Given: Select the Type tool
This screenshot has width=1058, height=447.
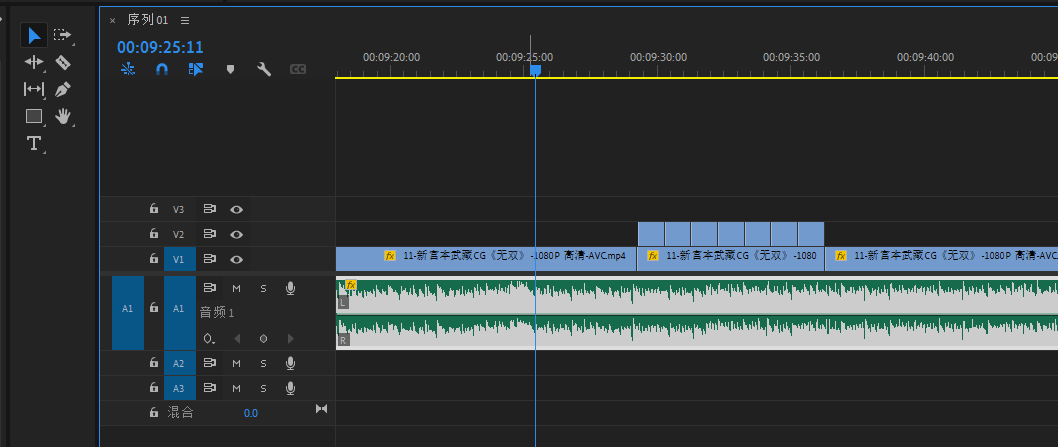Looking at the screenshot, I should click(34, 143).
